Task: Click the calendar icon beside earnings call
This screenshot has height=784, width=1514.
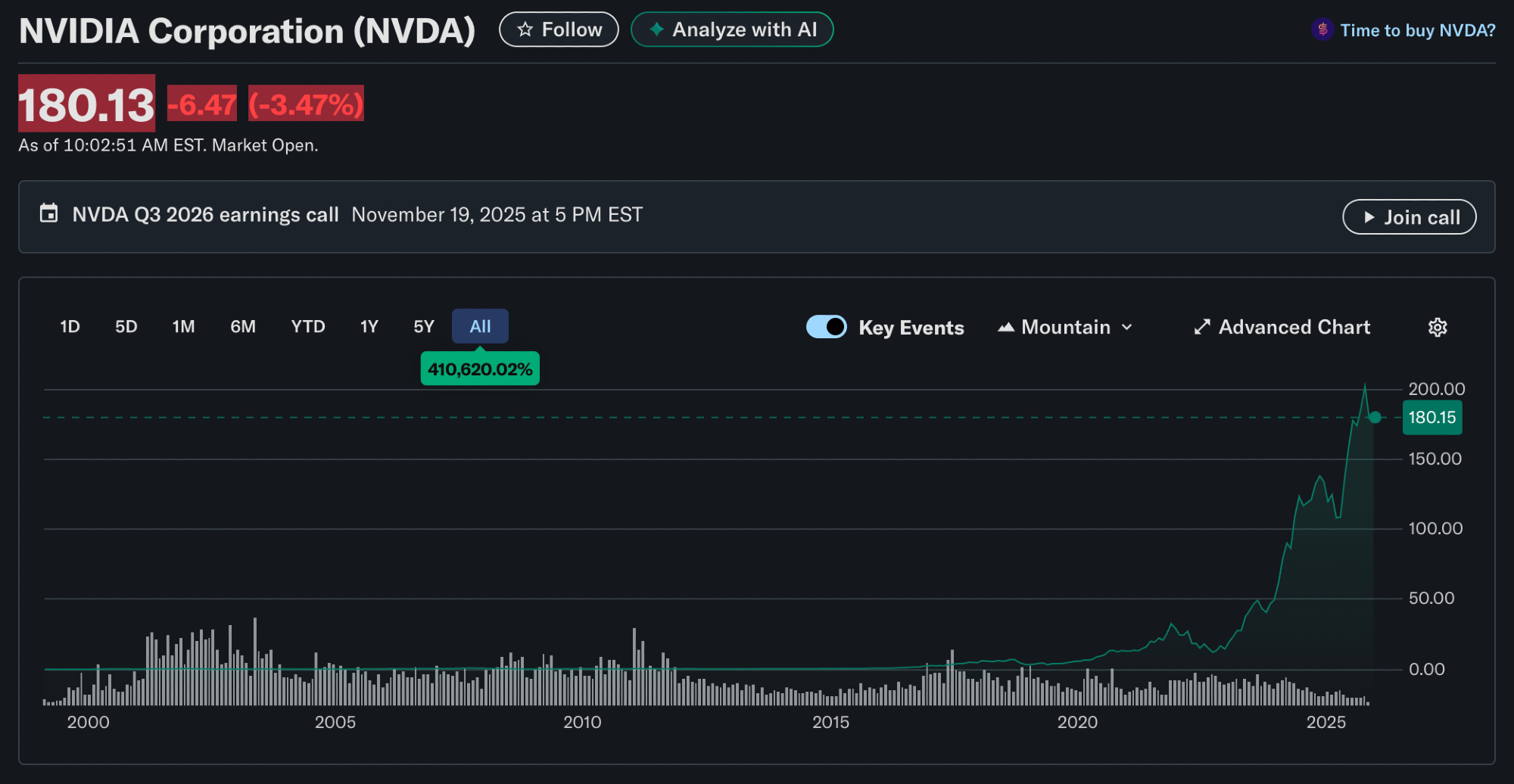Action: [48, 213]
